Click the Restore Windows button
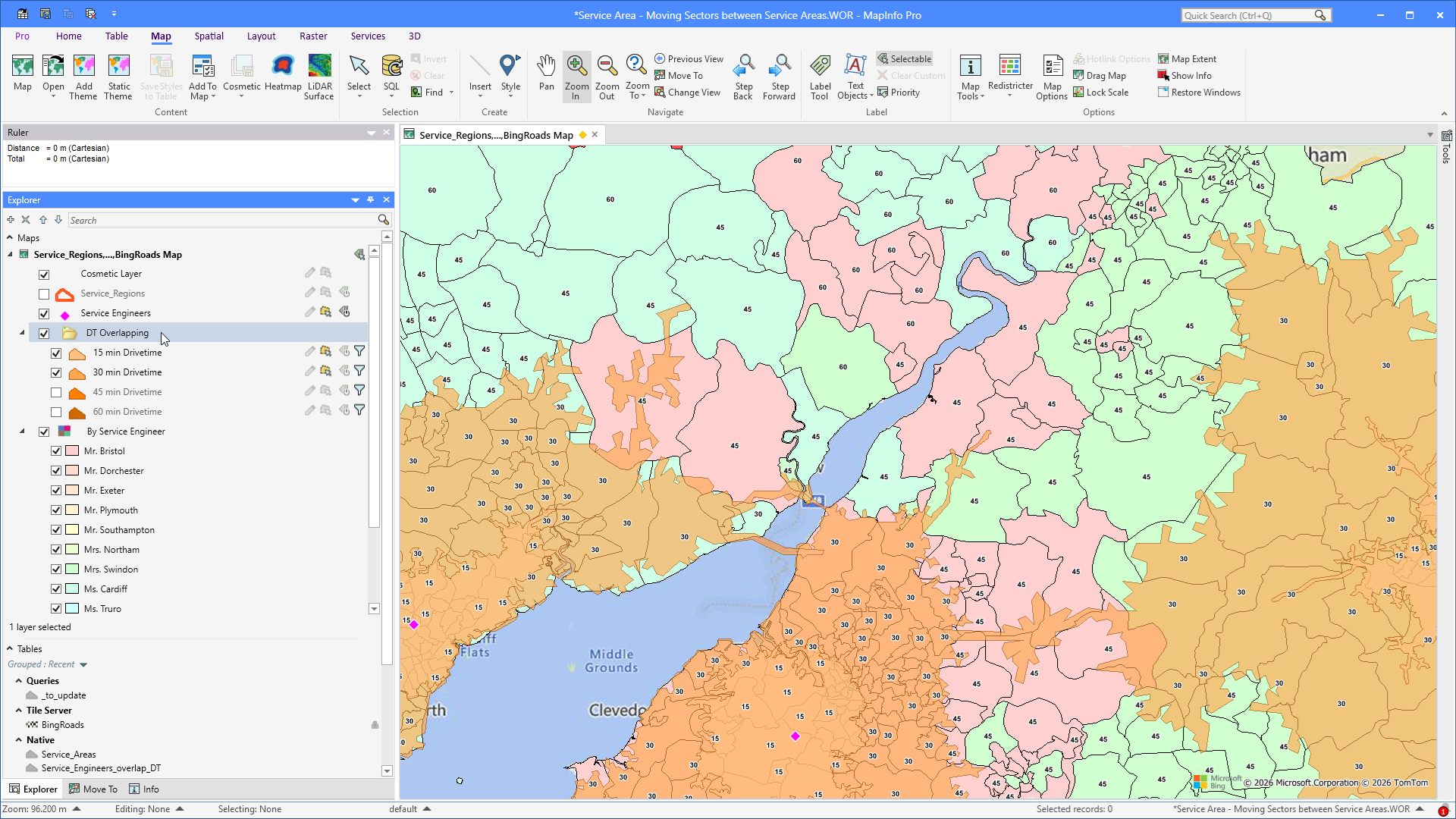Viewport: 1456px width, 819px height. point(1199,93)
